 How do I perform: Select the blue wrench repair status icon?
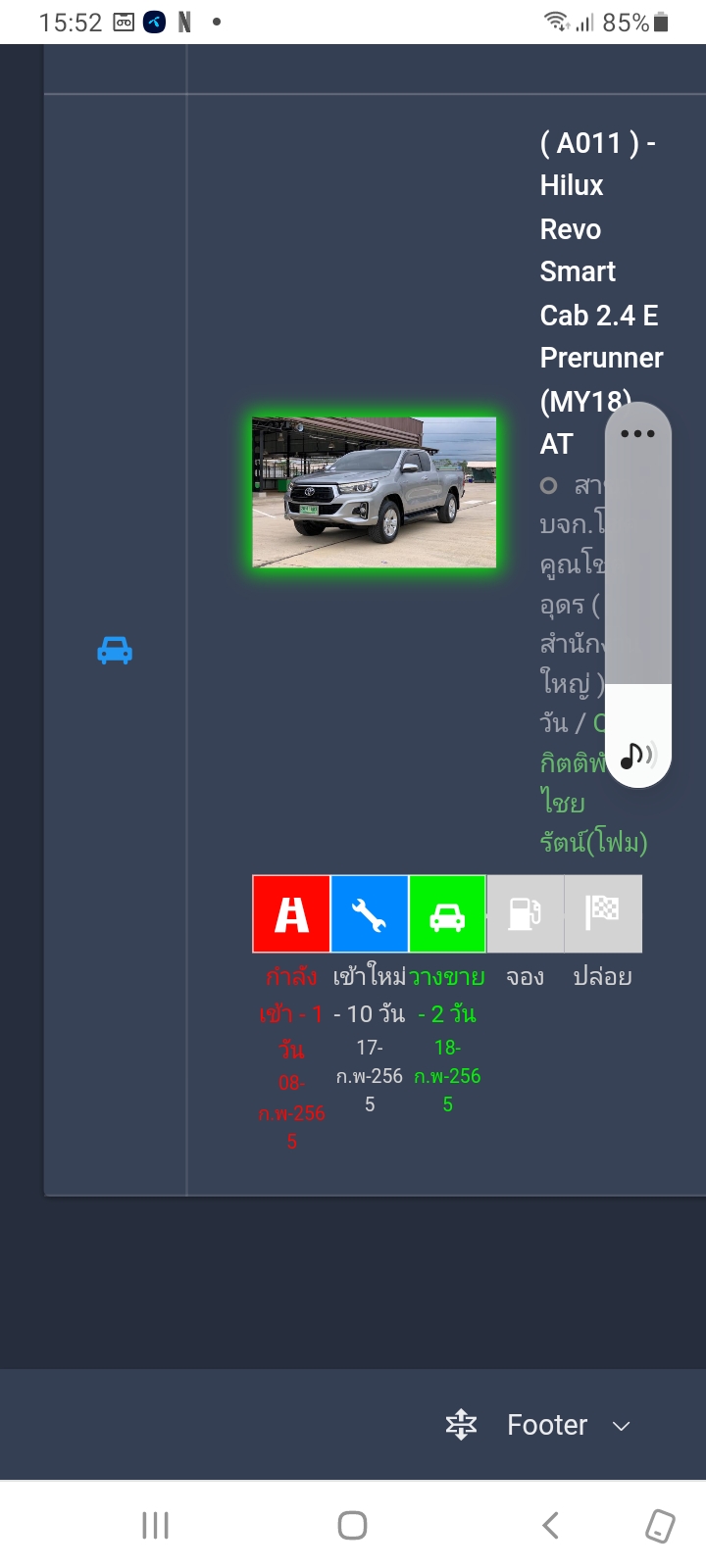(370, 914)
